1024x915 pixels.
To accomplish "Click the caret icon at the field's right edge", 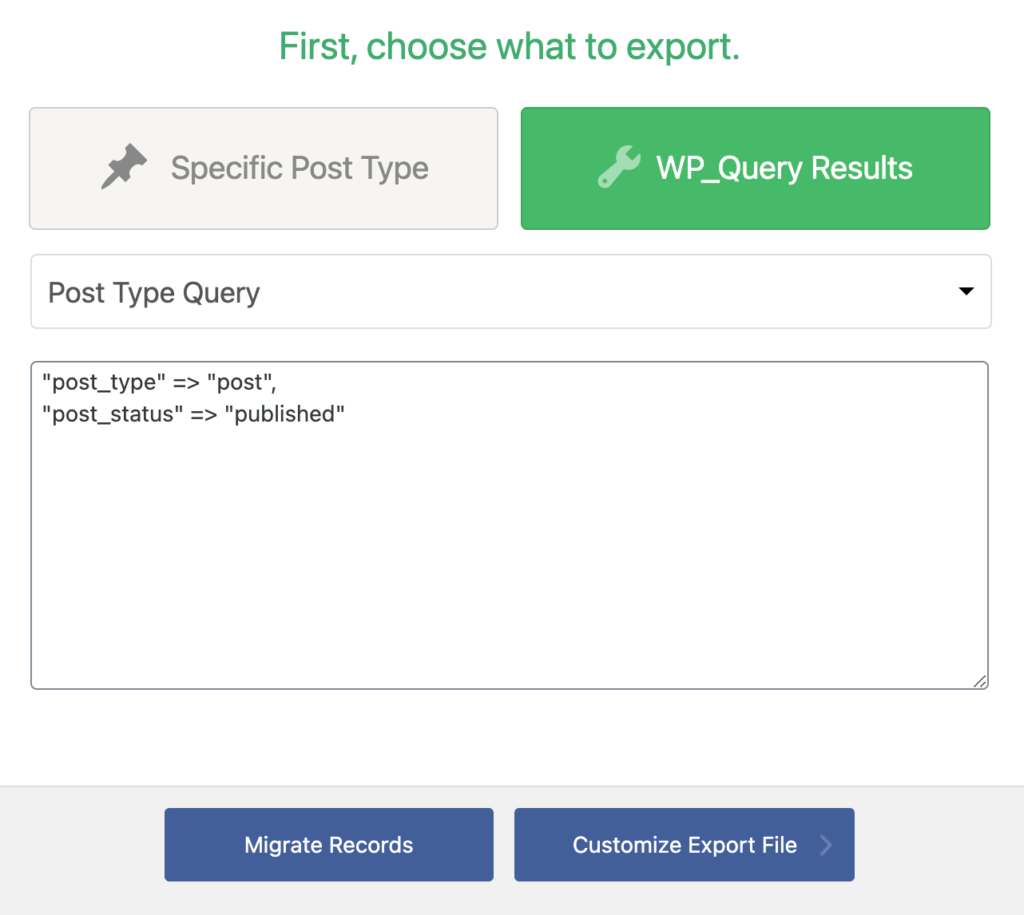I will point(966,291).
